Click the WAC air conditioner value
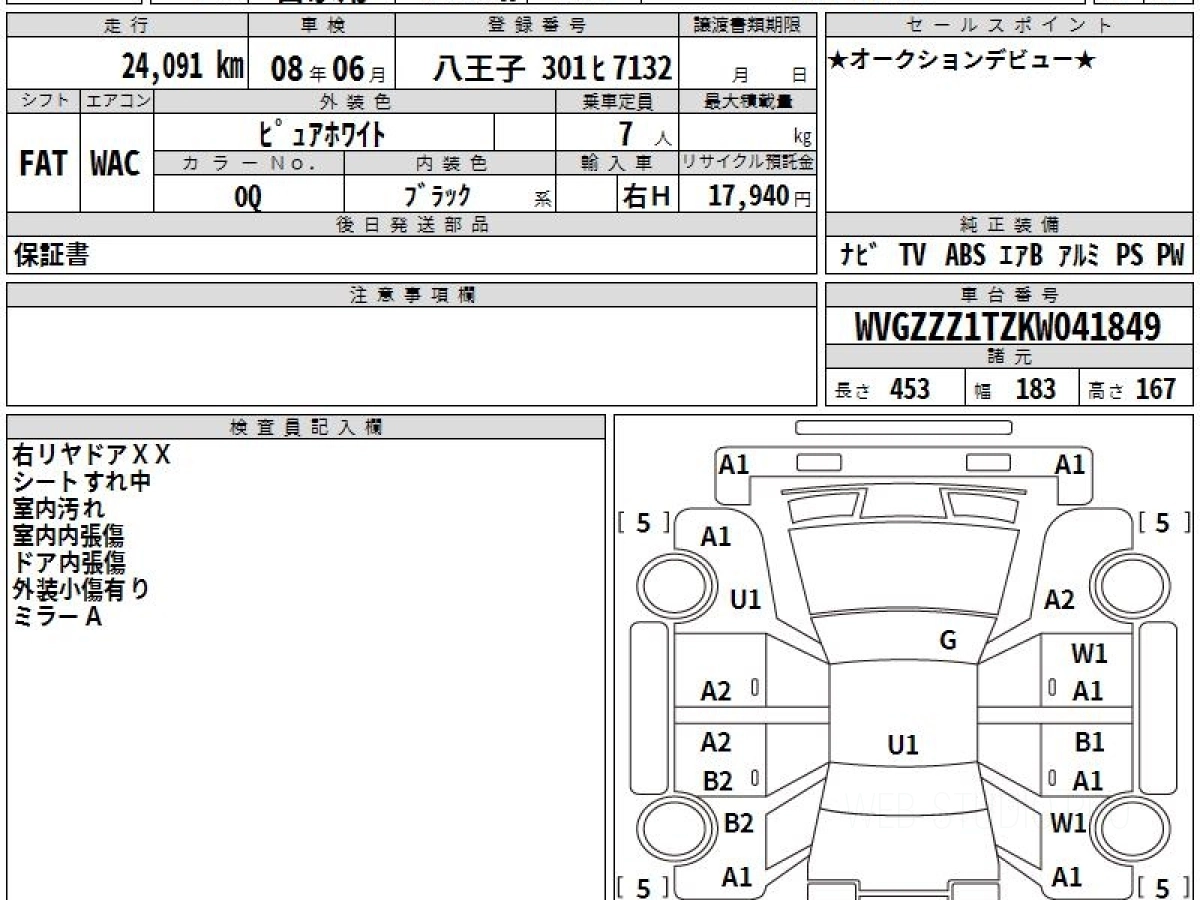The height and width of the screenshot is (900, 1200). point(116,164)
